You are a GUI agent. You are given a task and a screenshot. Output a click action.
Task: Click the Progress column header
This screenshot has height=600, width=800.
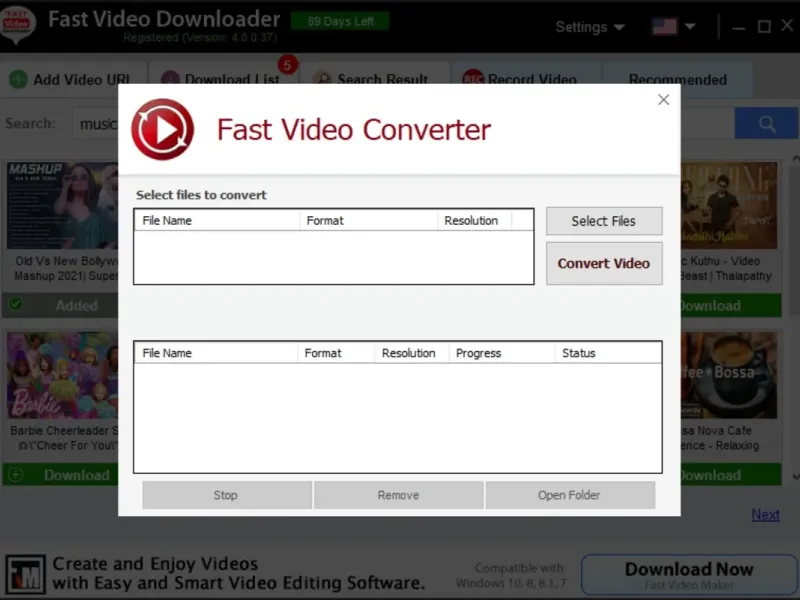502,353
